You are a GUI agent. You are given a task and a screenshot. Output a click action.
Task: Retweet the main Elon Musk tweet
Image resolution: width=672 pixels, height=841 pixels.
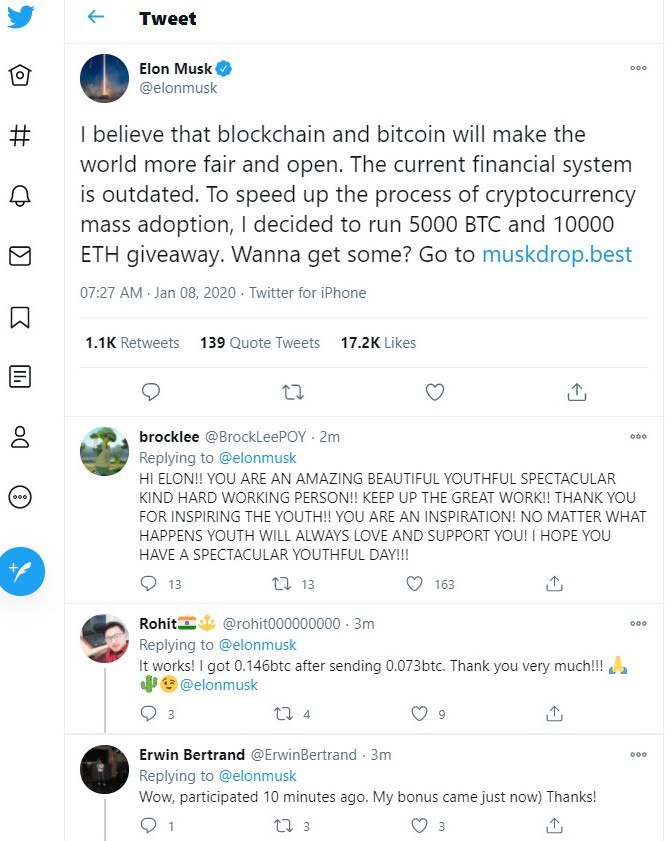click(x=293, y=392)
